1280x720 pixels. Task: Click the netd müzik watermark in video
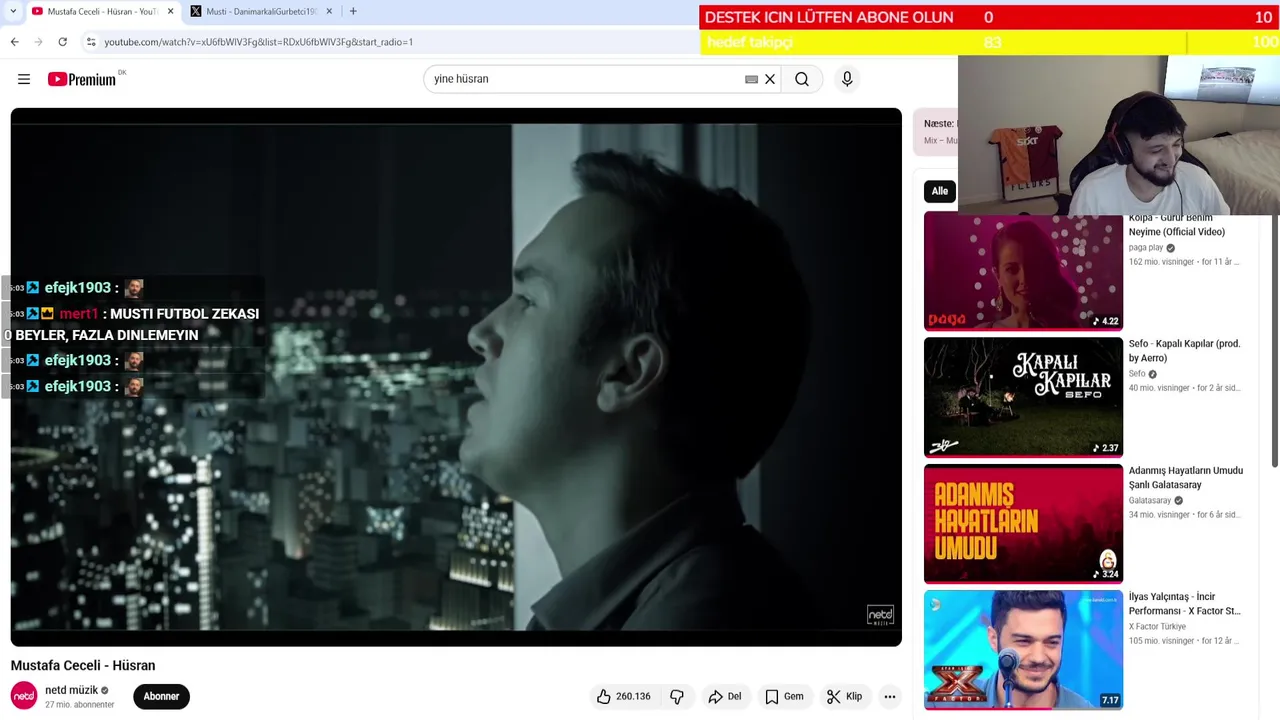coord(880,615)
